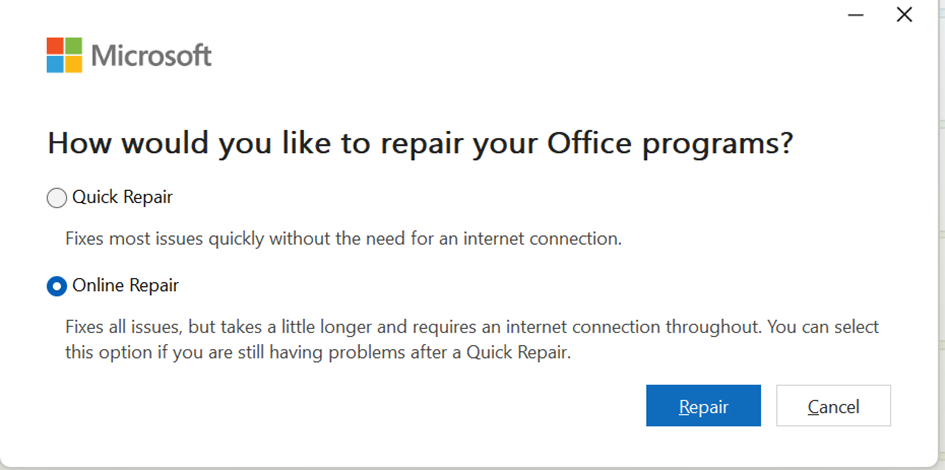Start the repair with the Repair button
The image size is (945, 470).
[x=703, y=406]
